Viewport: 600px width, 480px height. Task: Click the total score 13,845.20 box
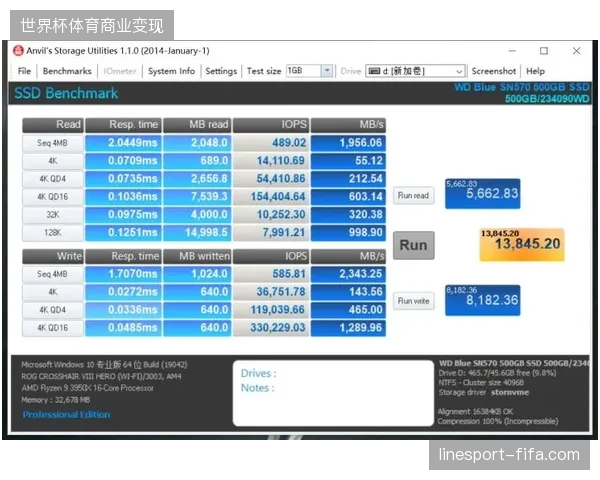tap(522, 245)
